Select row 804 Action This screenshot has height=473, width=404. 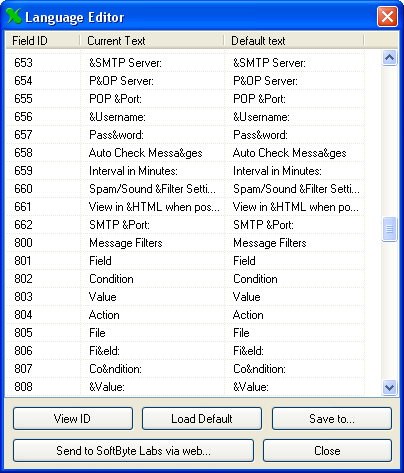click(185, 315)
